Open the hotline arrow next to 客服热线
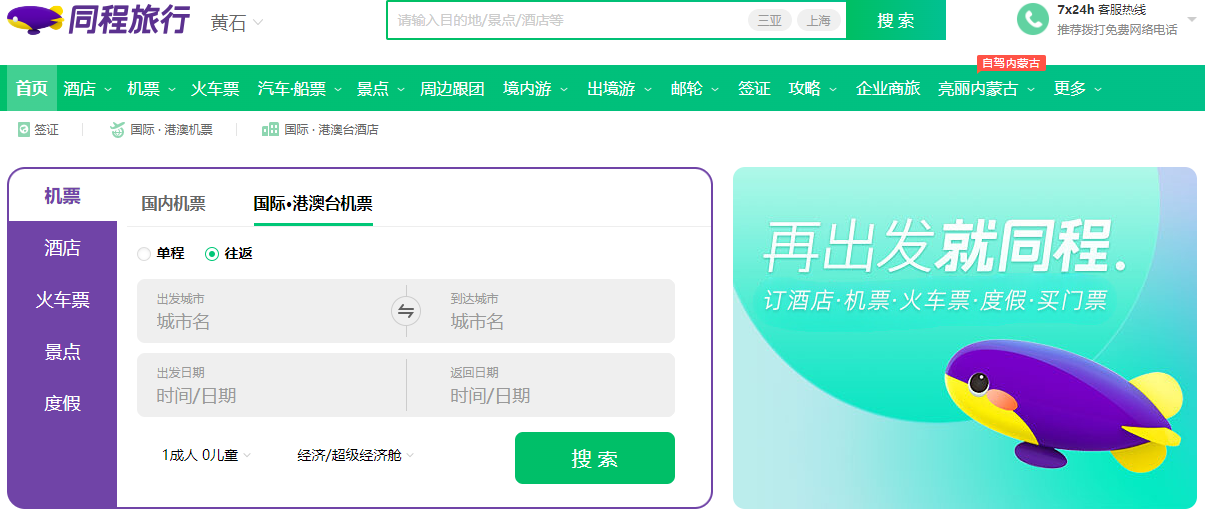1205x510 pixels. pyautogui.click(x=1192, y=19)
